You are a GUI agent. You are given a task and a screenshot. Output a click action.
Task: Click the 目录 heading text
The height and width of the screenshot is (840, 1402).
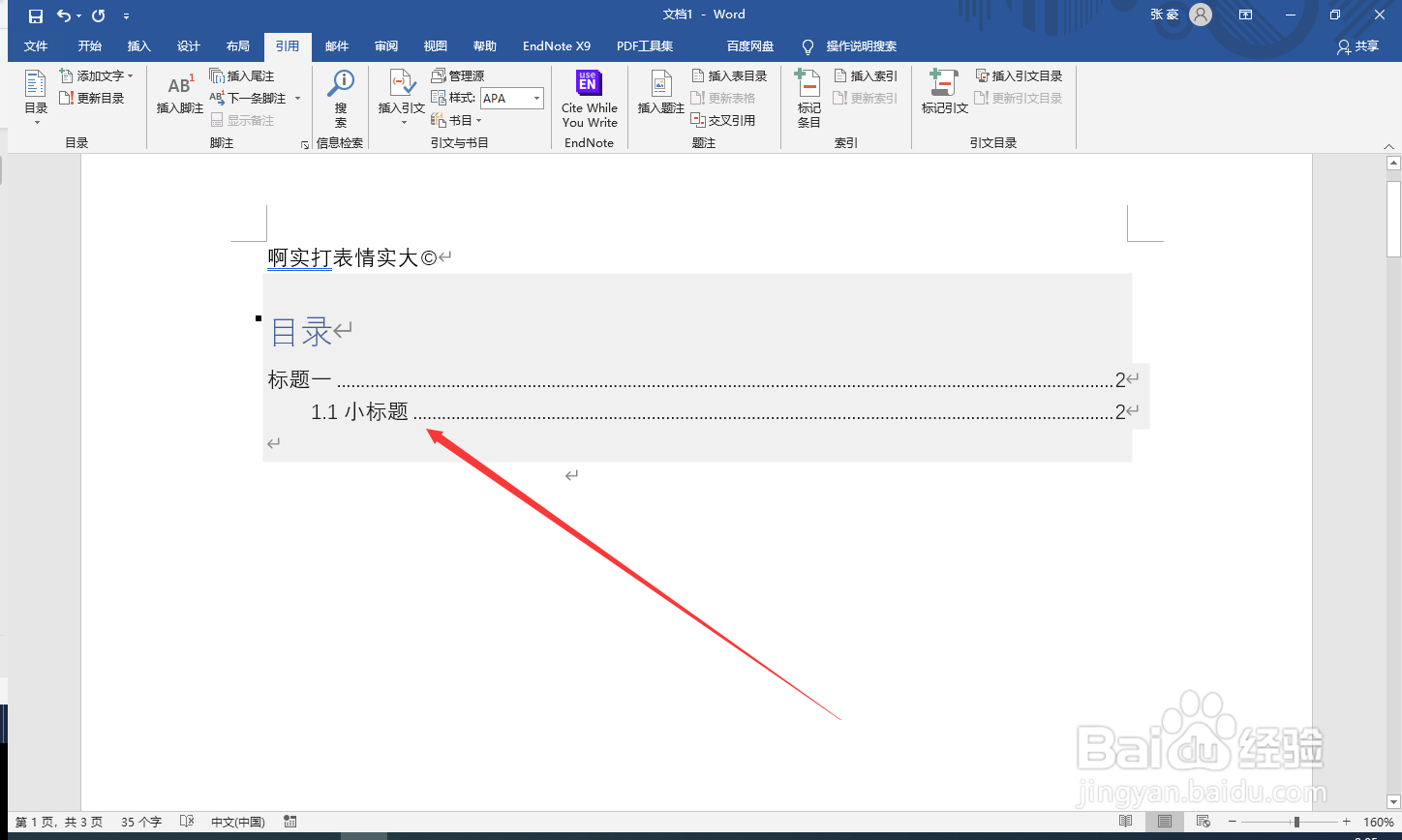[x=301, y=332]
